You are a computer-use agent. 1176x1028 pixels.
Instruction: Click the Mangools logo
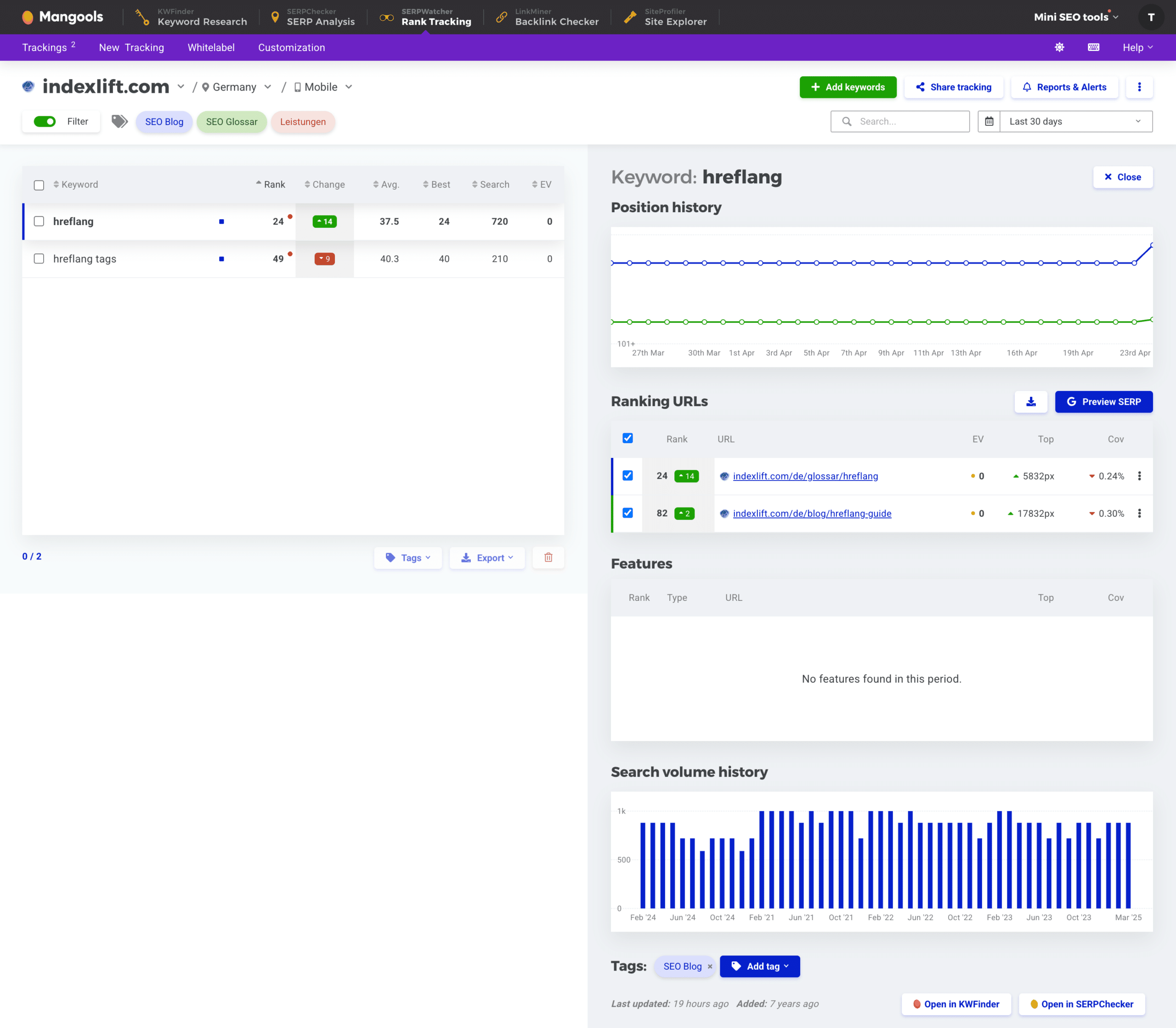coord(62,17)
